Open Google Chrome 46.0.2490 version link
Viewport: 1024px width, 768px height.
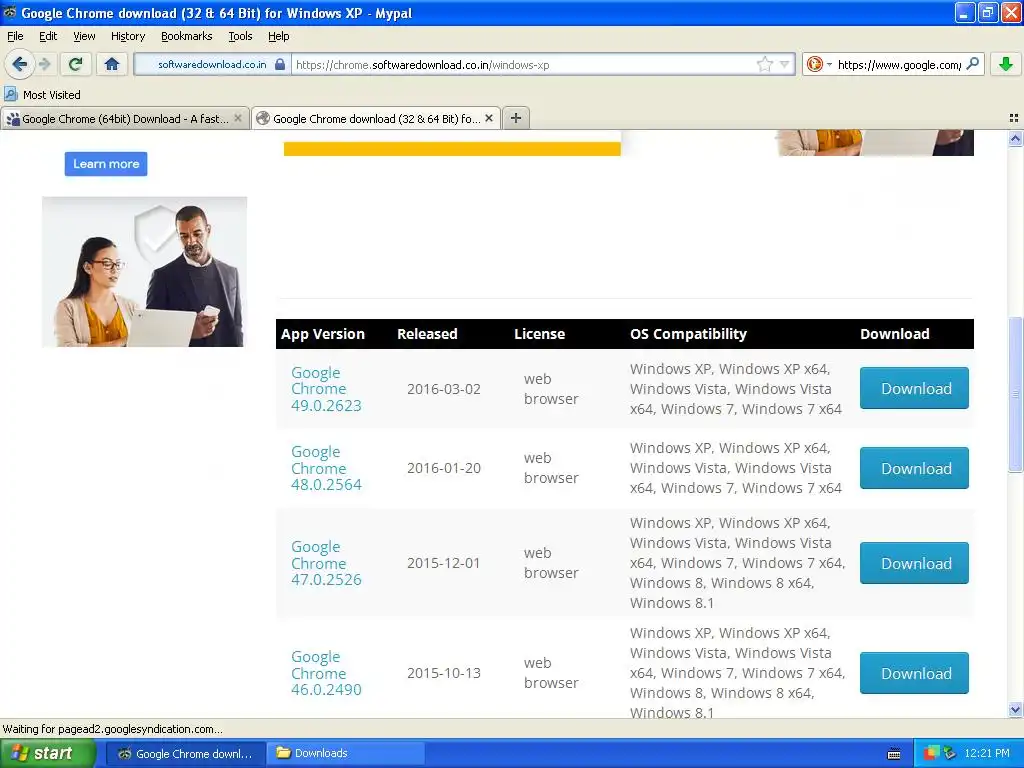pyautogui.click(x=326, y=673)
